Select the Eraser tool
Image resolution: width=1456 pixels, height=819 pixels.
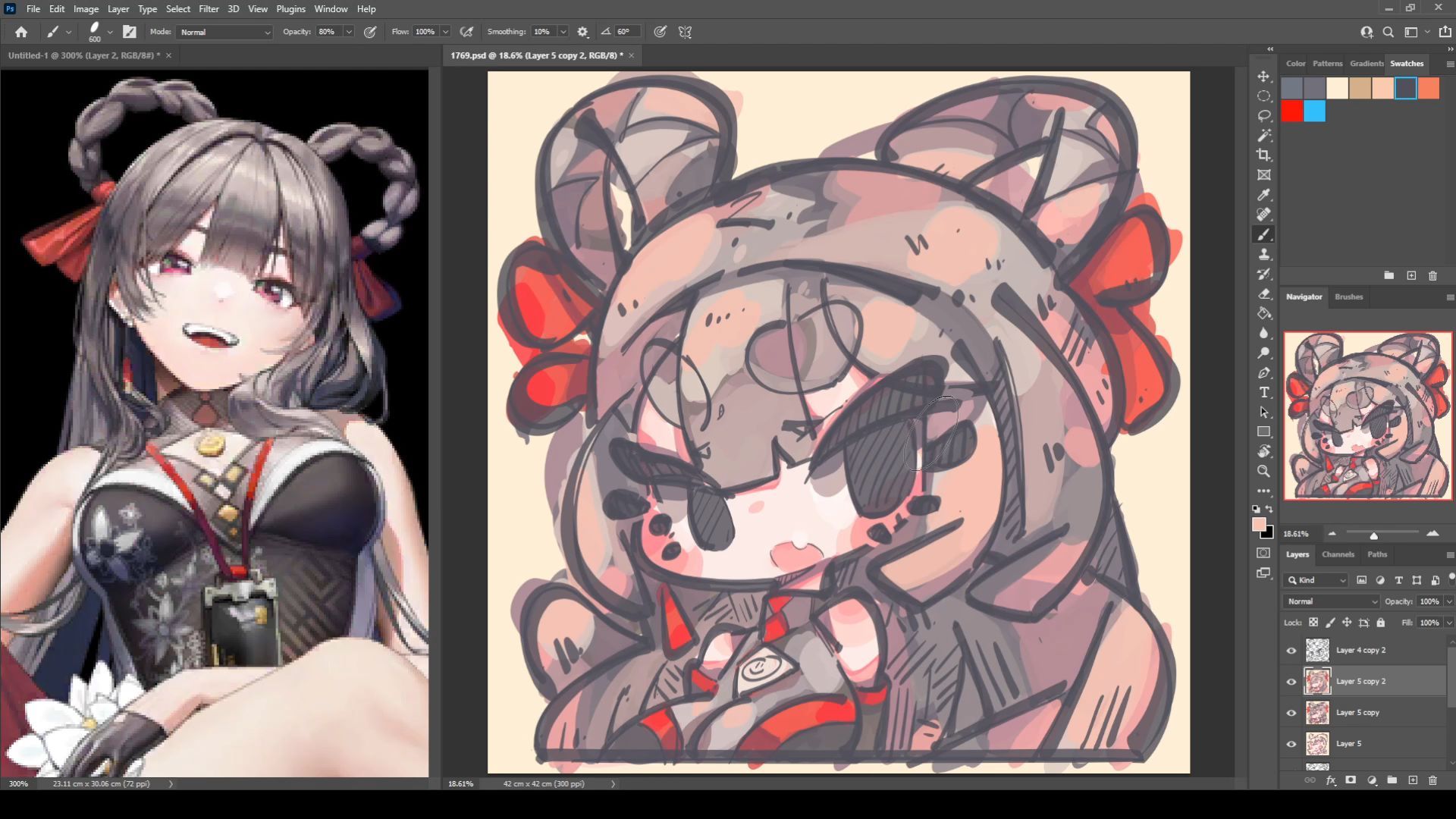1264,294
